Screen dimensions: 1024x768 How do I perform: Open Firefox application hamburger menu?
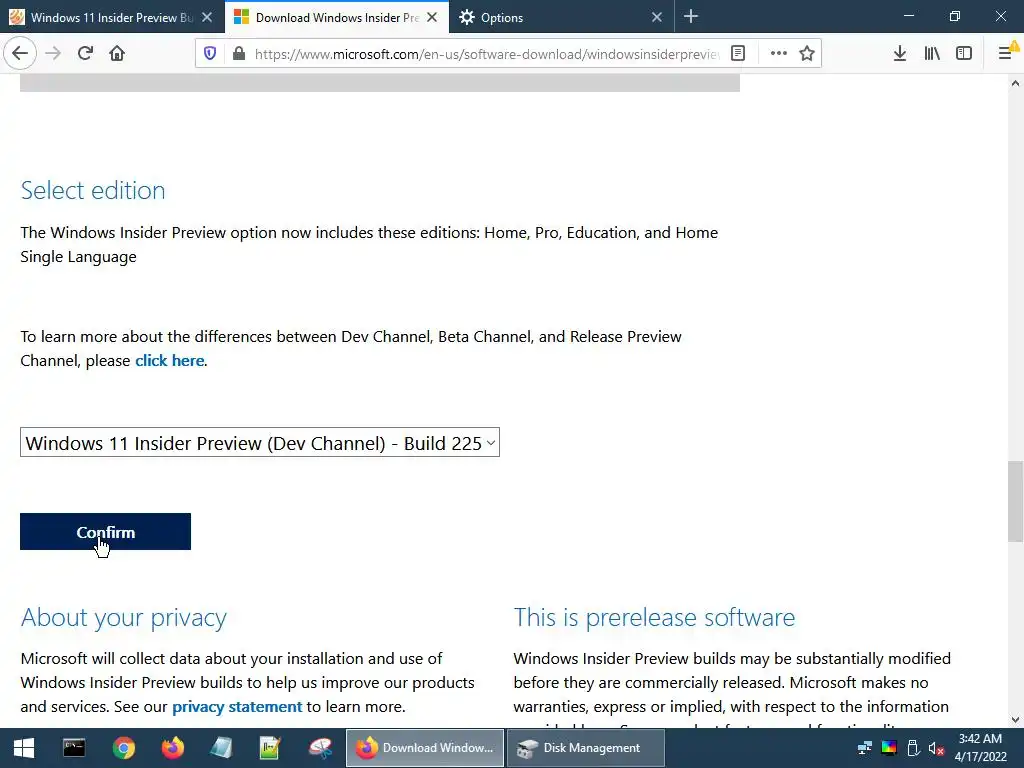coord(1006,54)
